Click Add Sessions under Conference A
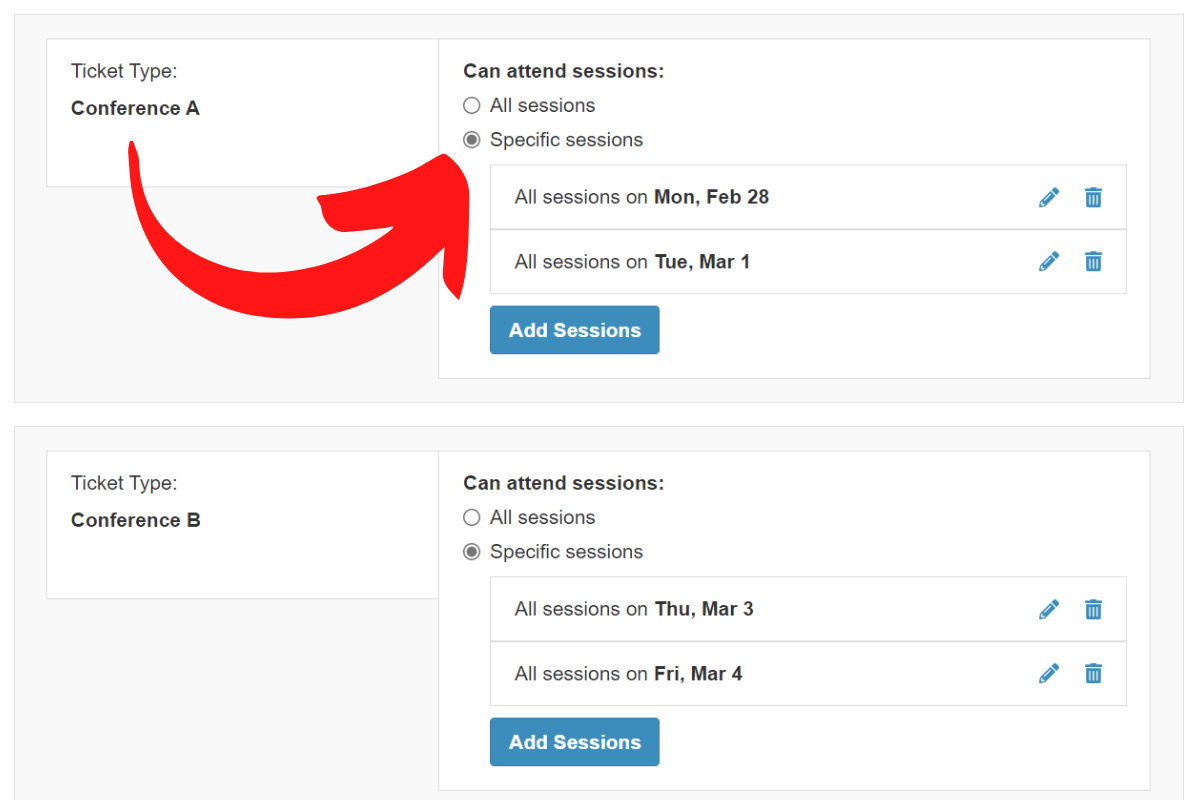This screenshot has width=1200, height=800. pos(574,330)
